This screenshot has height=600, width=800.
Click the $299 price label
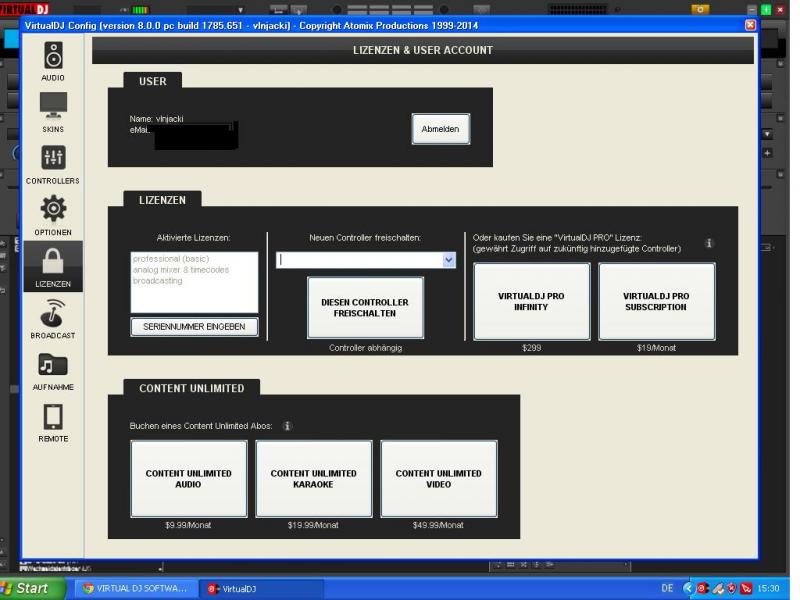tap(531, 348)
